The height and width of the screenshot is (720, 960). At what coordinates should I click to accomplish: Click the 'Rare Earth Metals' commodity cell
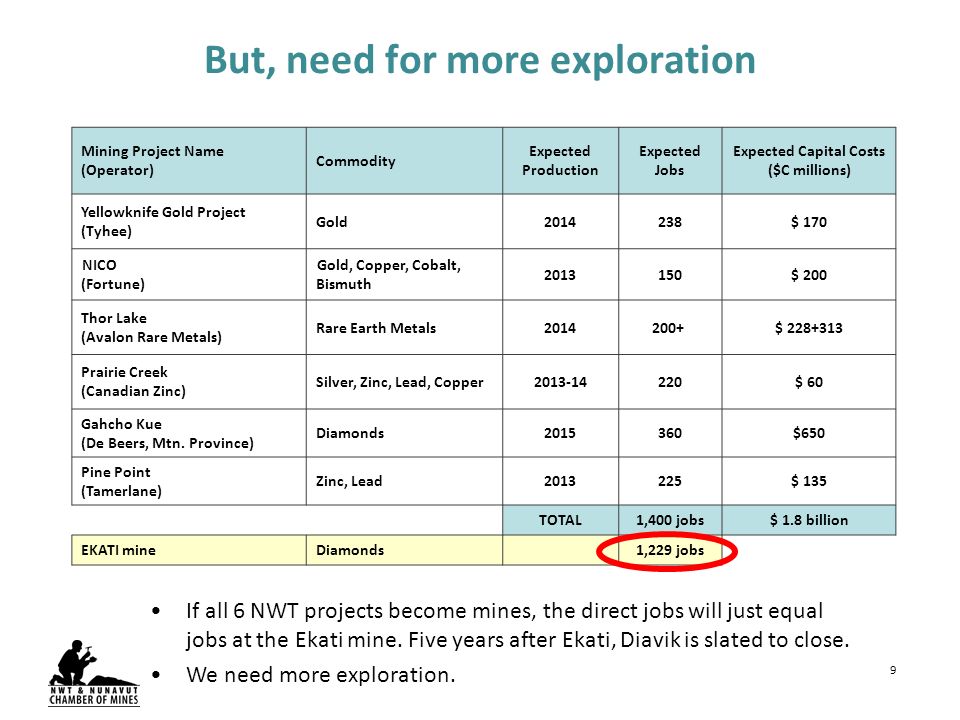[404, 328]
